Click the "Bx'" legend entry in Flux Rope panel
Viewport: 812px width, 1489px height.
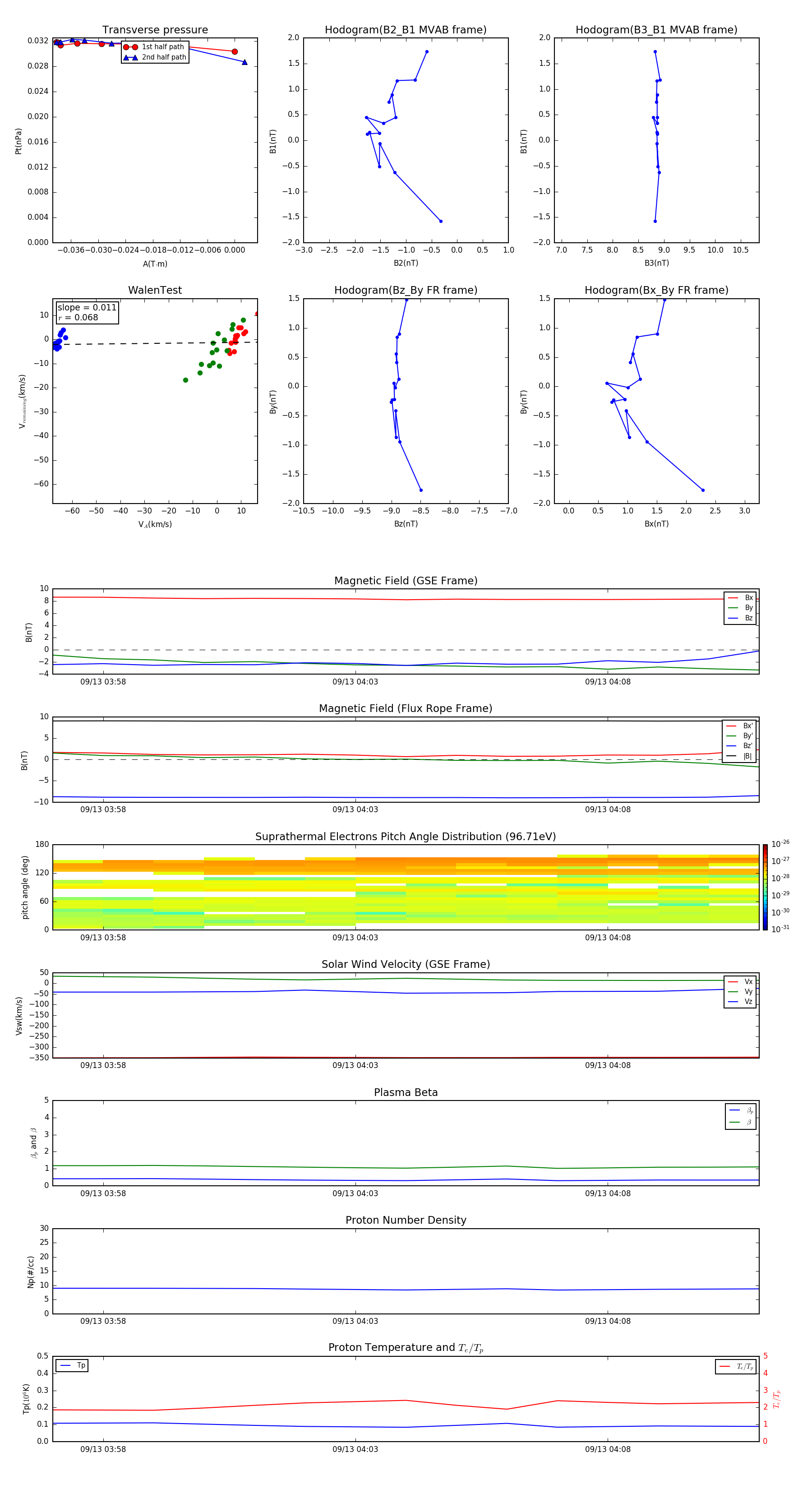[x=739, y=726]
